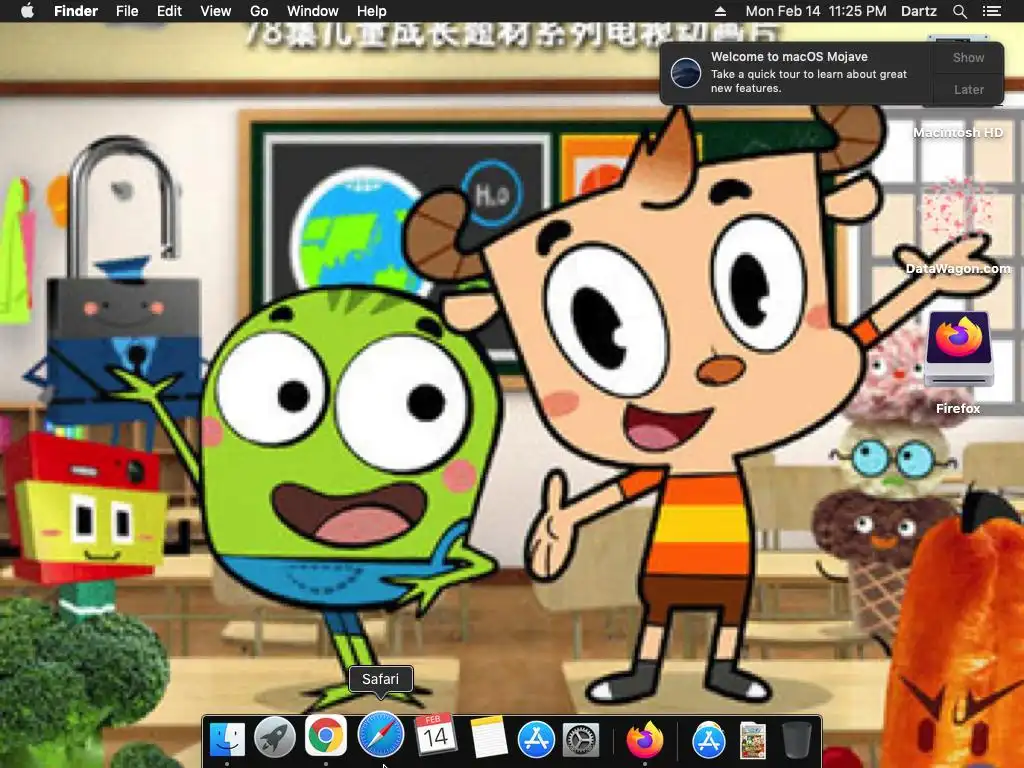1024x768 pixels.
Task: Launch Safari compass icon in Dock
Action: point(381,734)
